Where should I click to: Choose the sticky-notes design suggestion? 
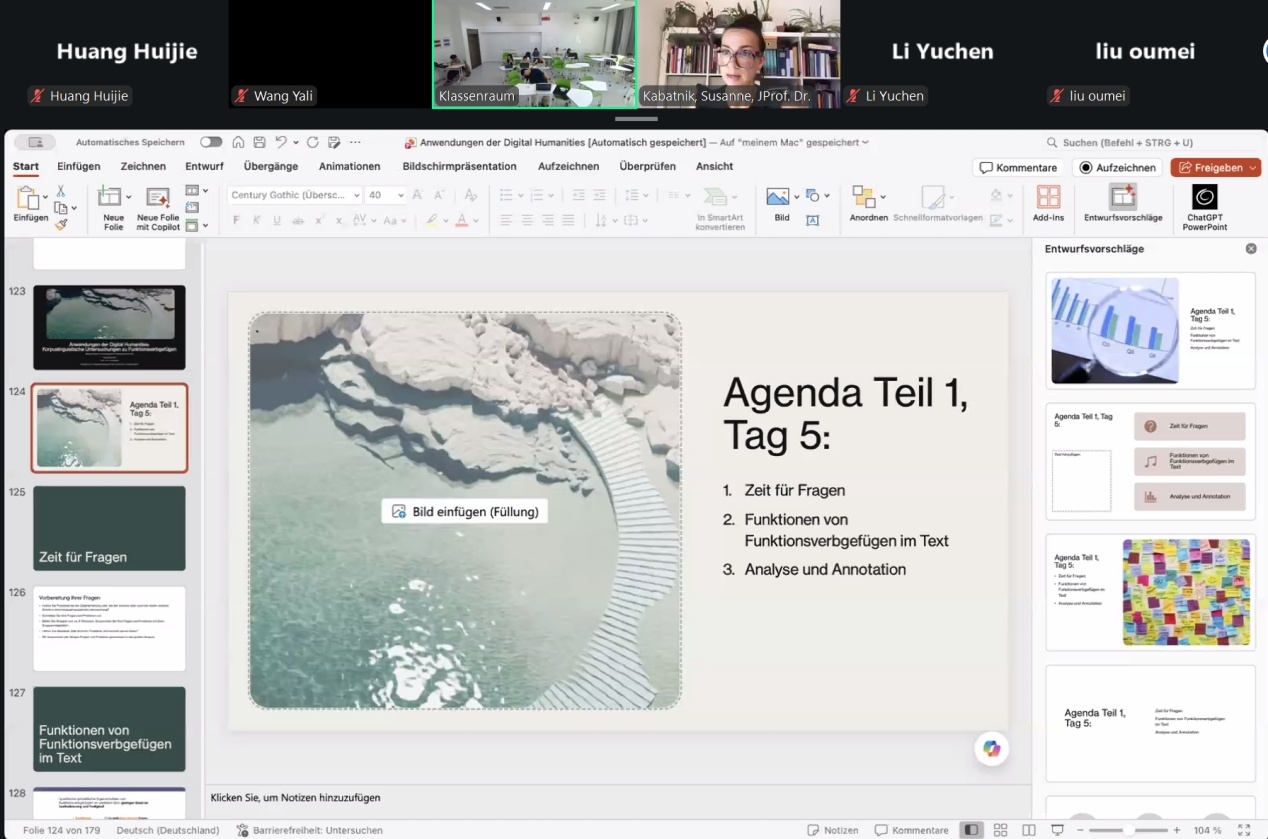(x=1150, y=592)
